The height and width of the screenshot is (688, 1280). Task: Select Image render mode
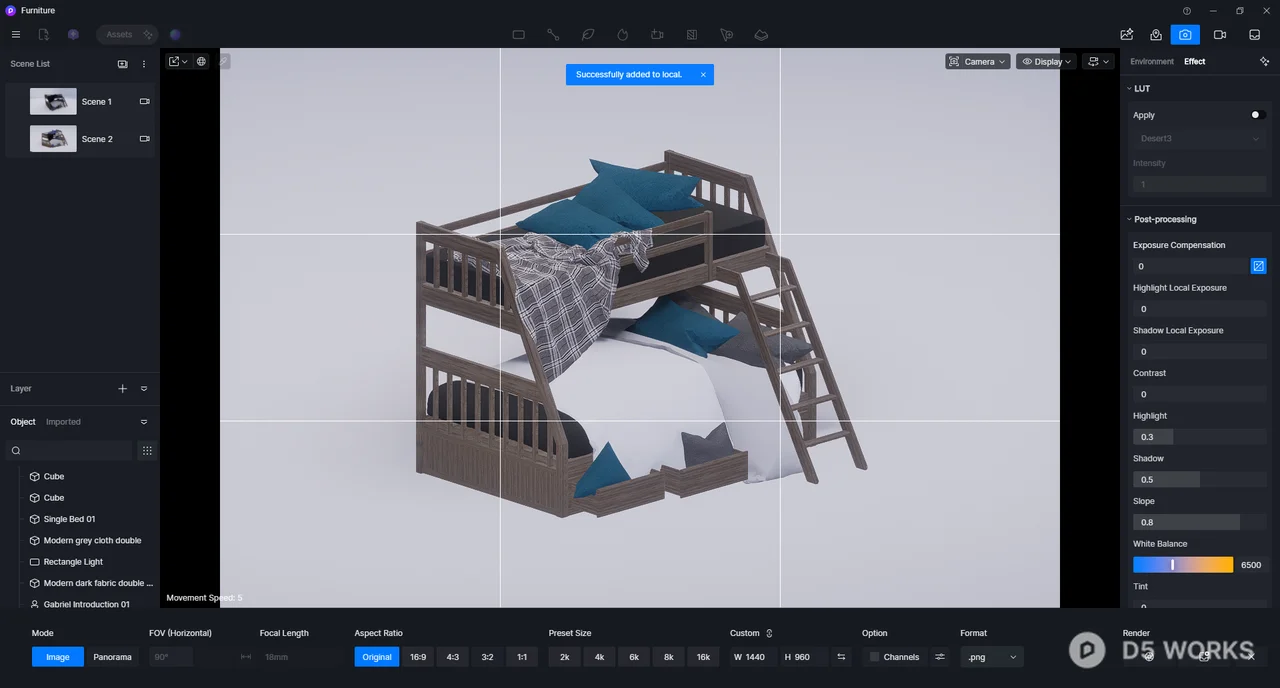58,657
